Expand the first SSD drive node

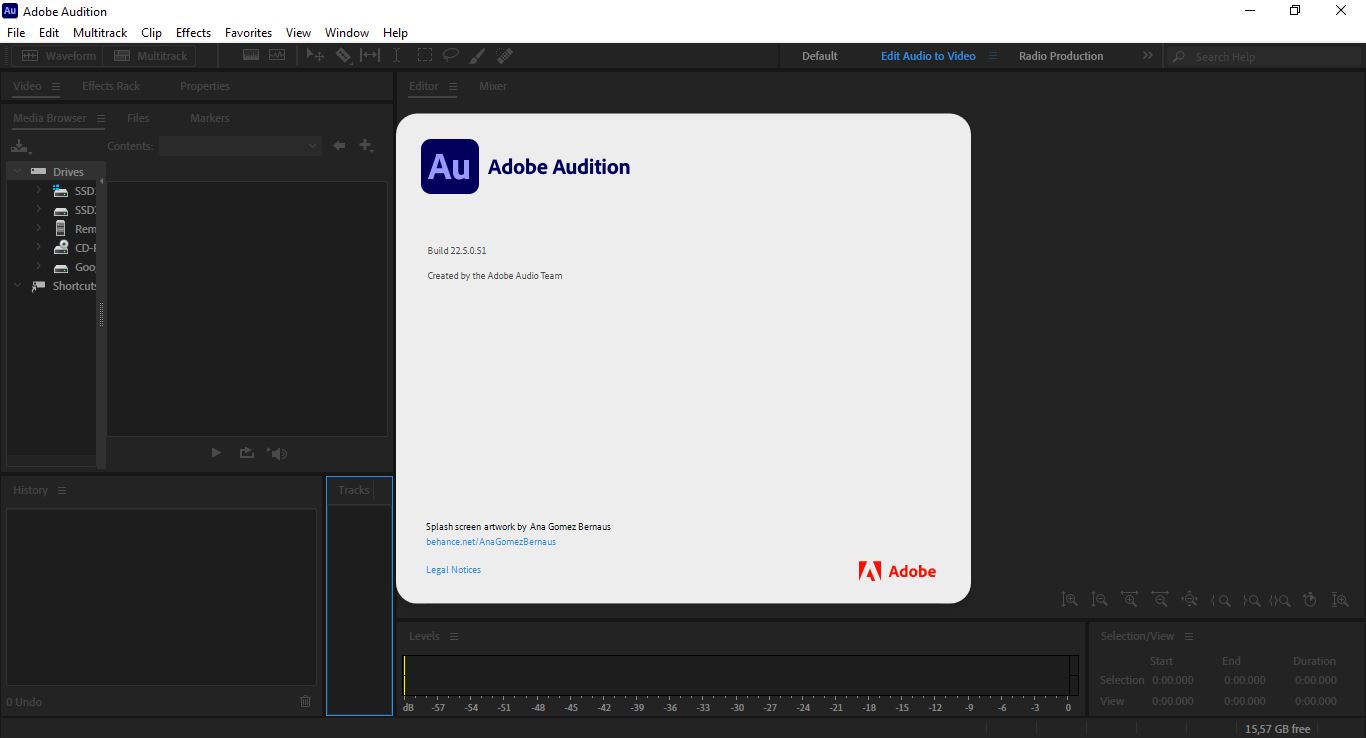click(x=38, y=190)
